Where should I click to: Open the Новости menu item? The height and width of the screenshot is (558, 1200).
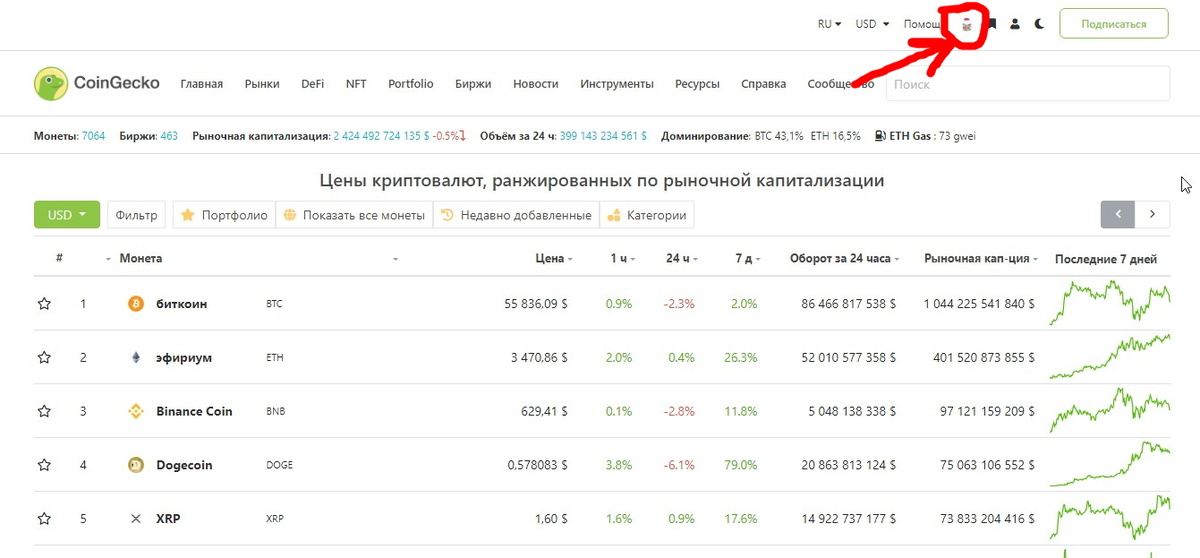click(x=536, y=84)
